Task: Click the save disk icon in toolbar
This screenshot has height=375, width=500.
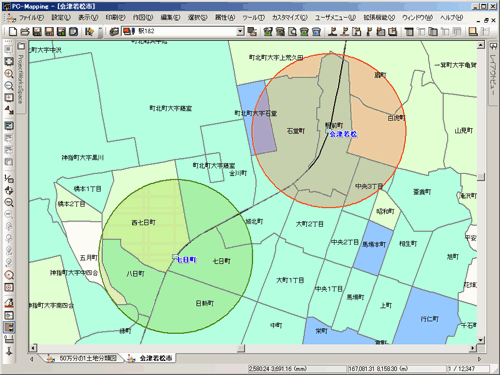Action: point(37,32)
